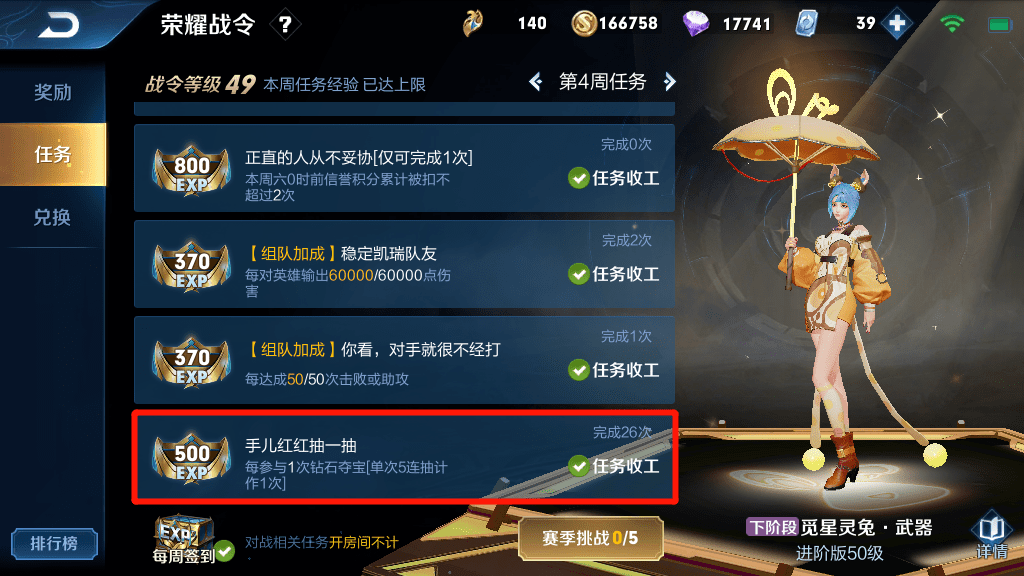Tap the 稳定凯瑞队友 task completed checkmark

579,274
